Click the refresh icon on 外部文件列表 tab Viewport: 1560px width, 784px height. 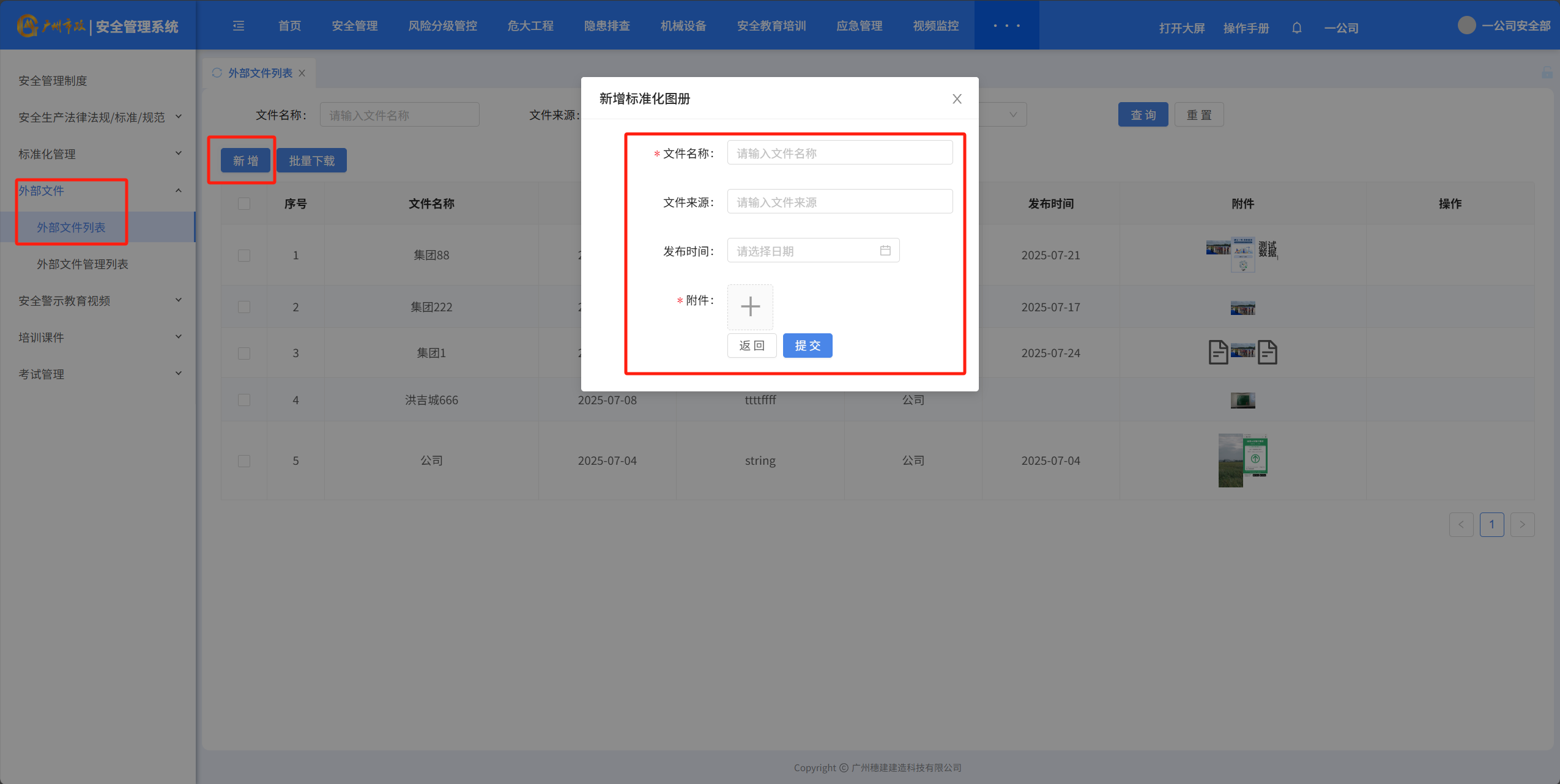(x=217, y=73)
